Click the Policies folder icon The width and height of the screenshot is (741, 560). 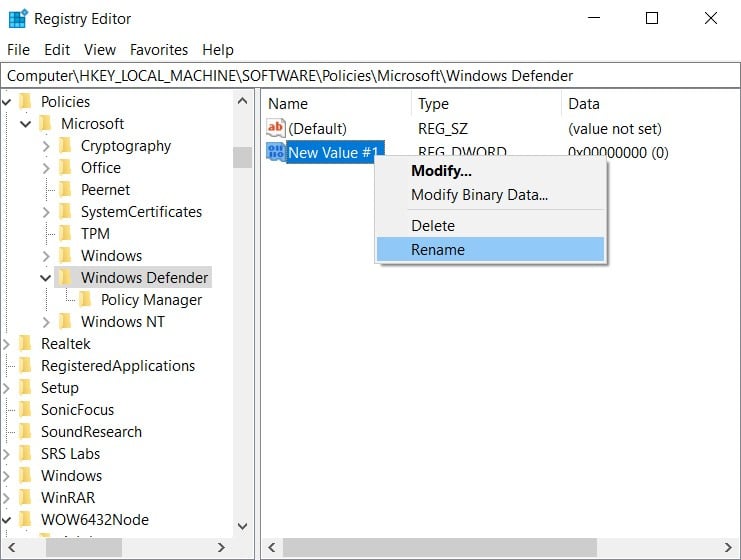click(26, 101)
